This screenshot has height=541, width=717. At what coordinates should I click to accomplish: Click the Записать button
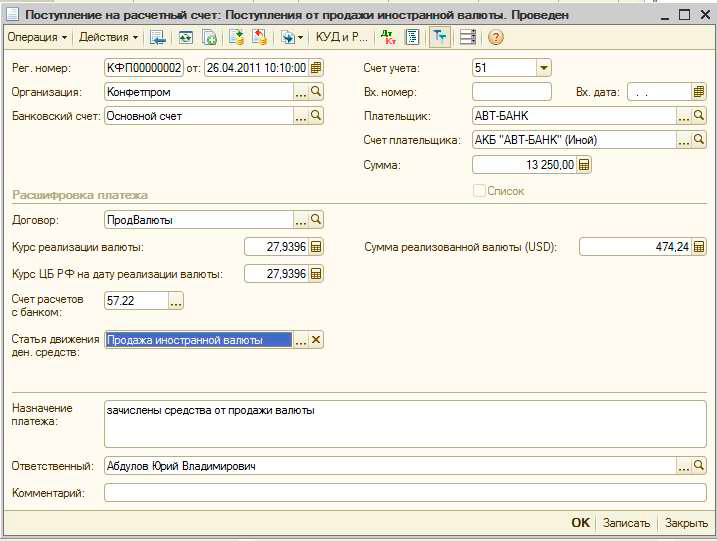coord(626,523)
